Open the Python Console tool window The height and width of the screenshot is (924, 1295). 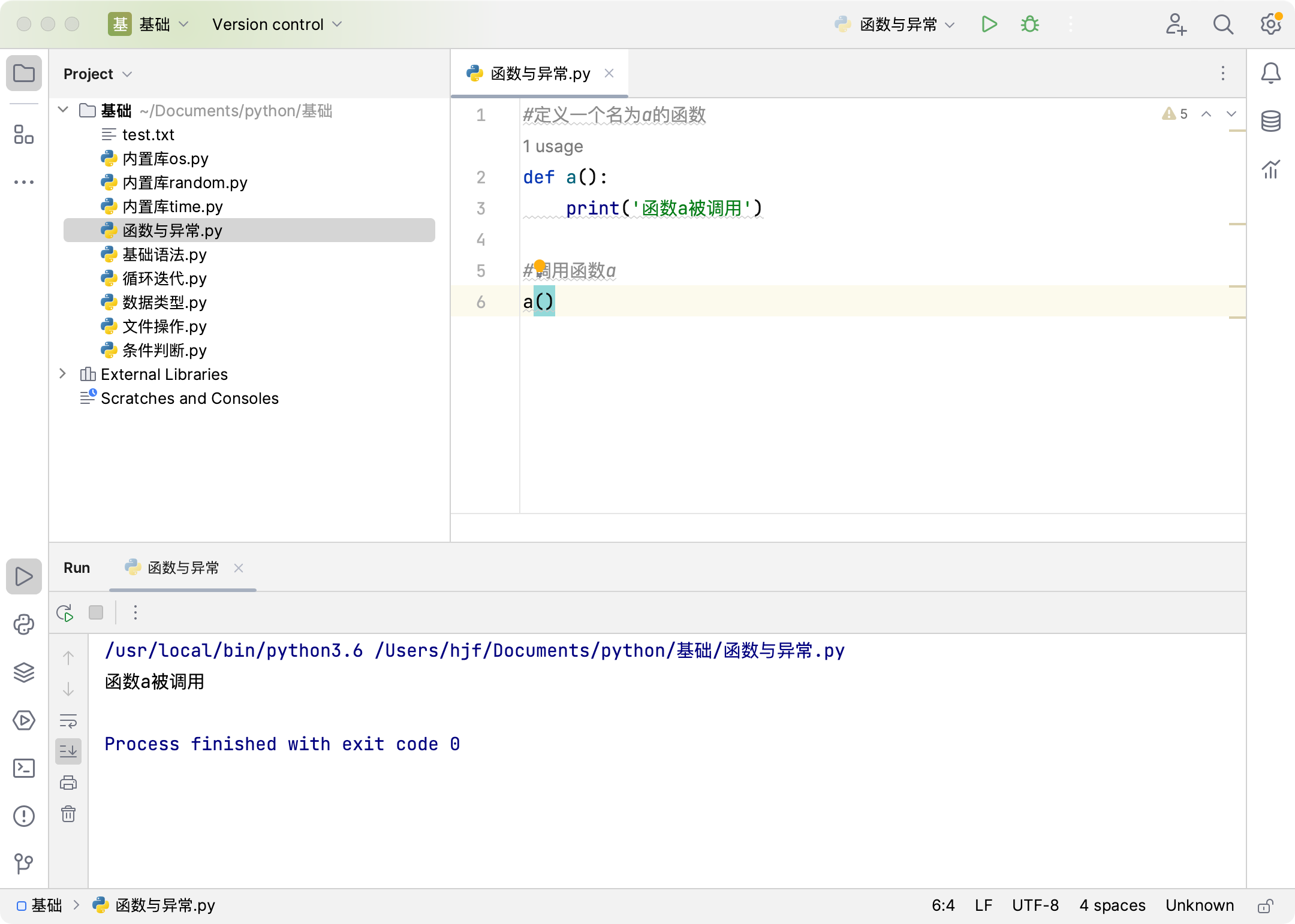pyautogui.click(x=24, y=624)
